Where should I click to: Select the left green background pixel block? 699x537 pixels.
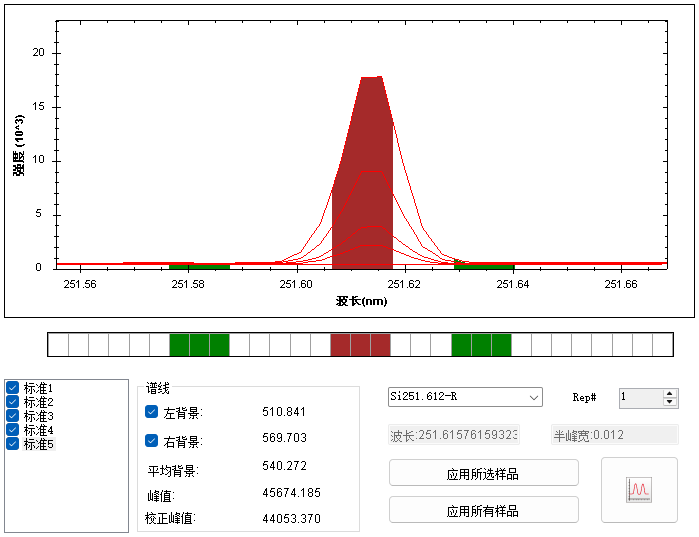pyautogui.click(x=199, y=344)
